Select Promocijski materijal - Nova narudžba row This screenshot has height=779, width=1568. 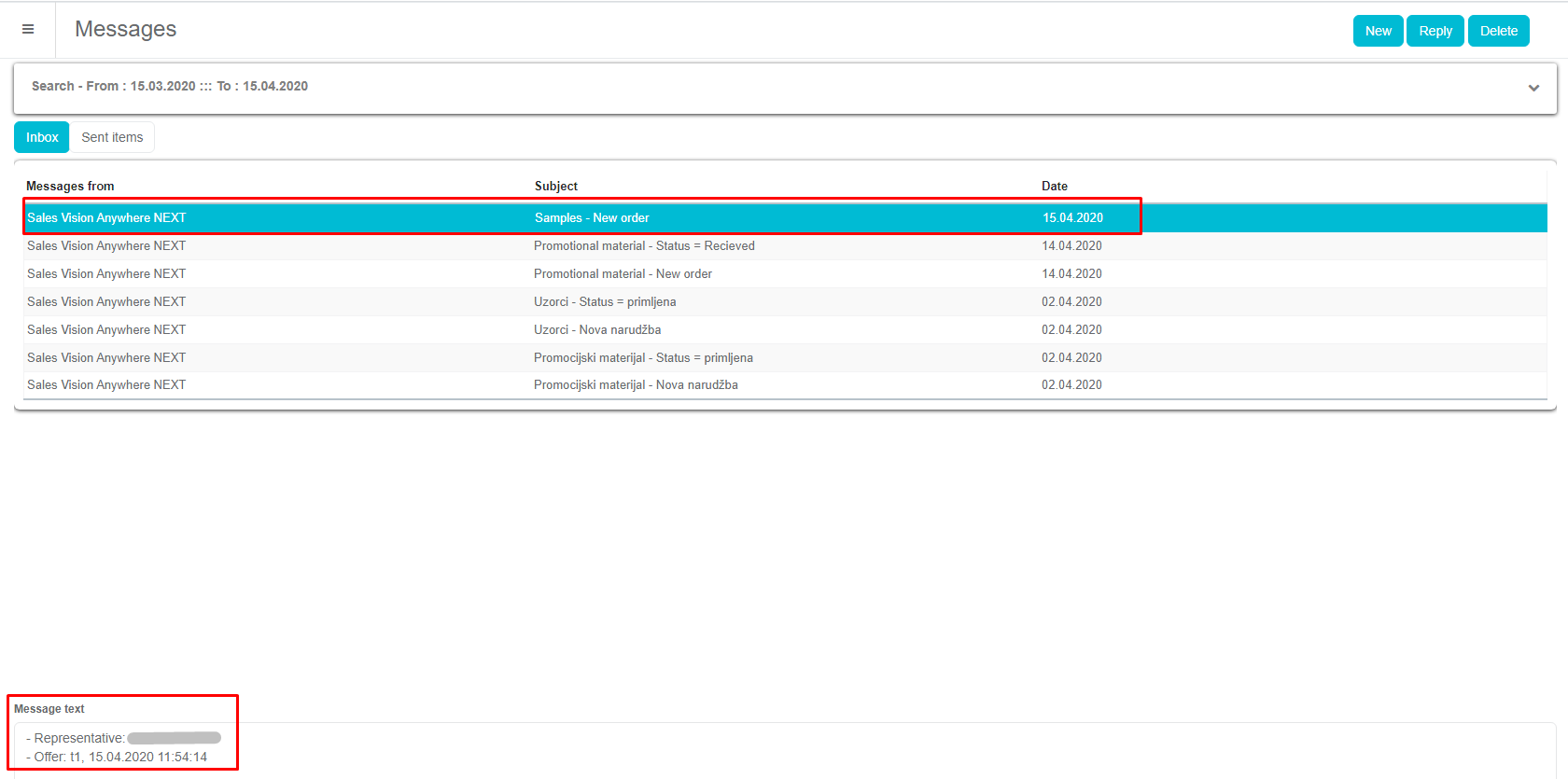(636, 385)
